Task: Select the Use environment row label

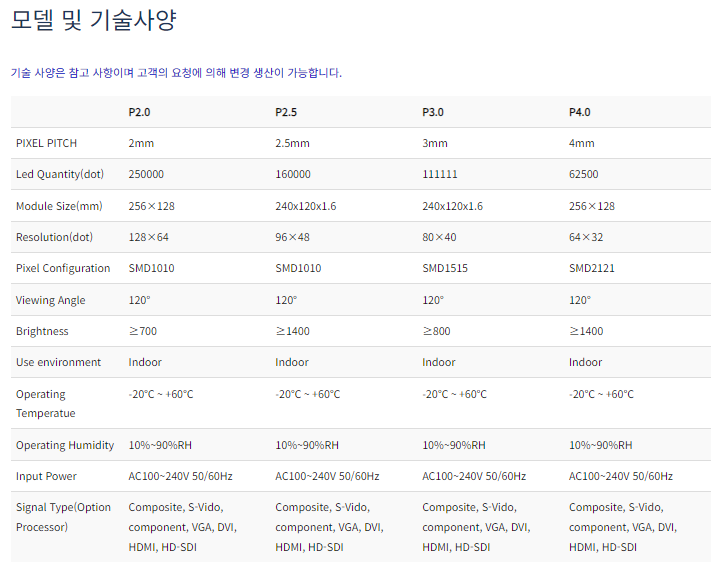Action: coord(58,362)
